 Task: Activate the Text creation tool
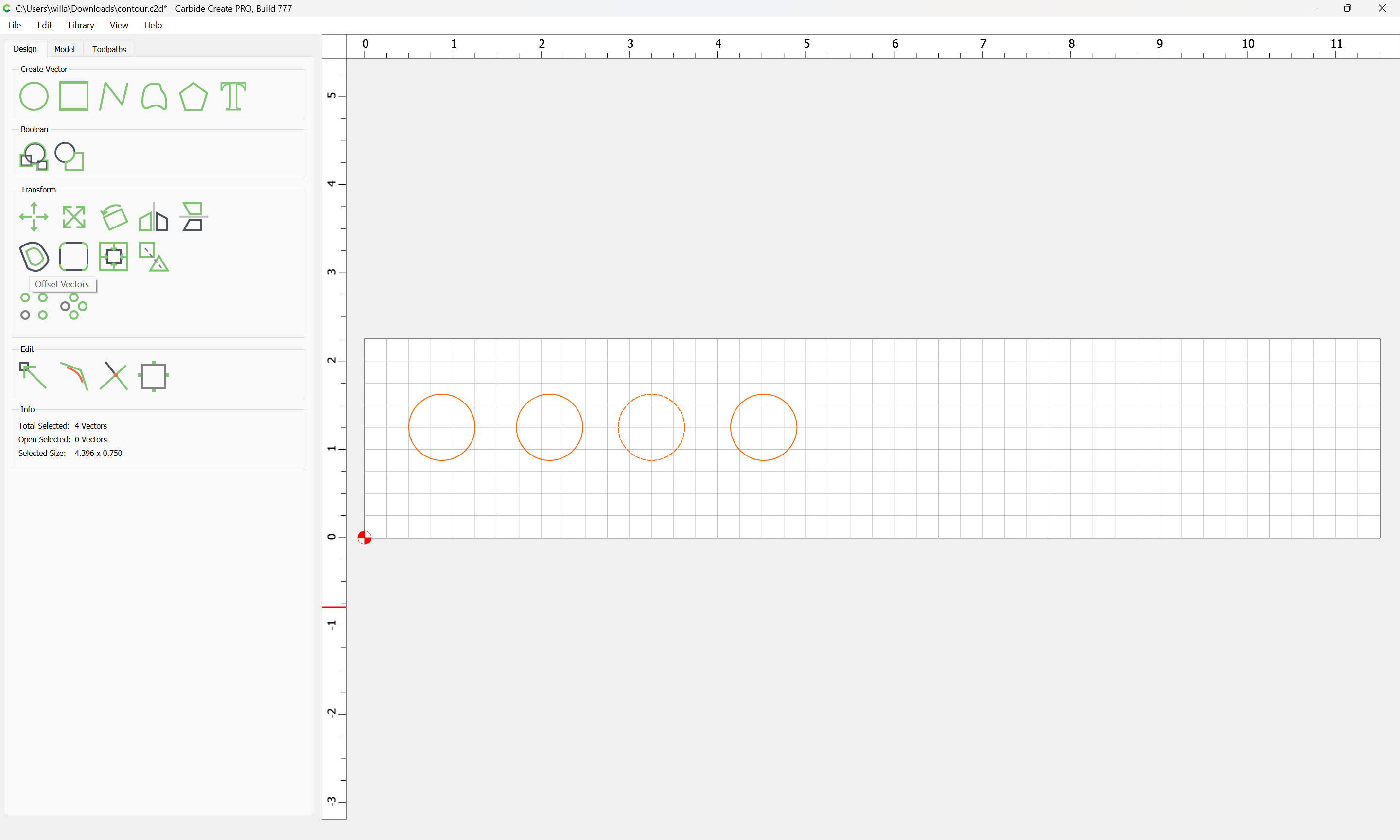coord(233,96)
